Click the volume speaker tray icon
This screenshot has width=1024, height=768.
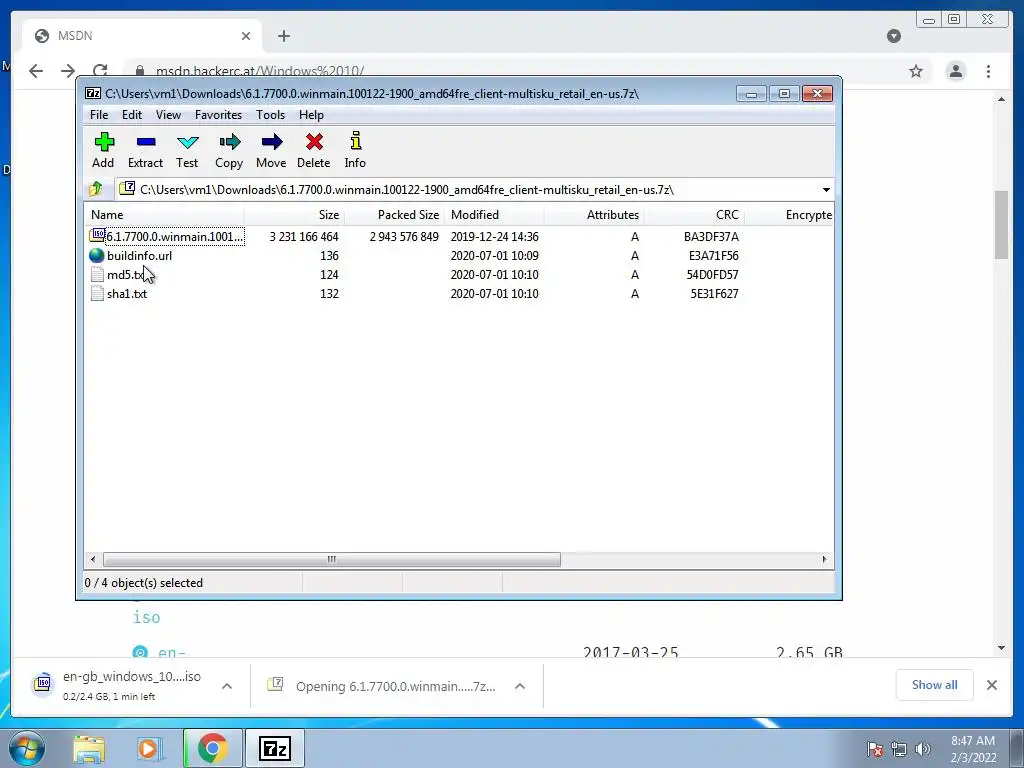(x=922, y=748)
